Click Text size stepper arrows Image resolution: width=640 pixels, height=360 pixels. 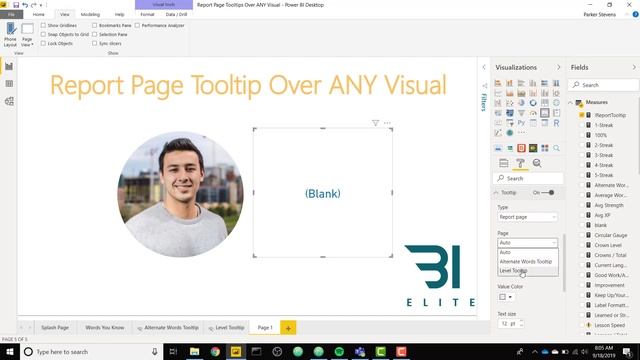pos(521,323)
